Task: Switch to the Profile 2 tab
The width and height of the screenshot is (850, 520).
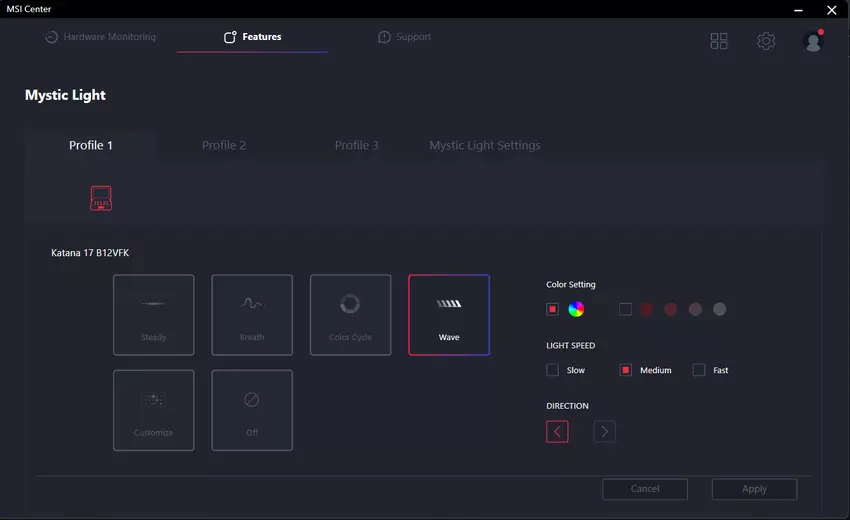Action: click(x=224, y=145)
